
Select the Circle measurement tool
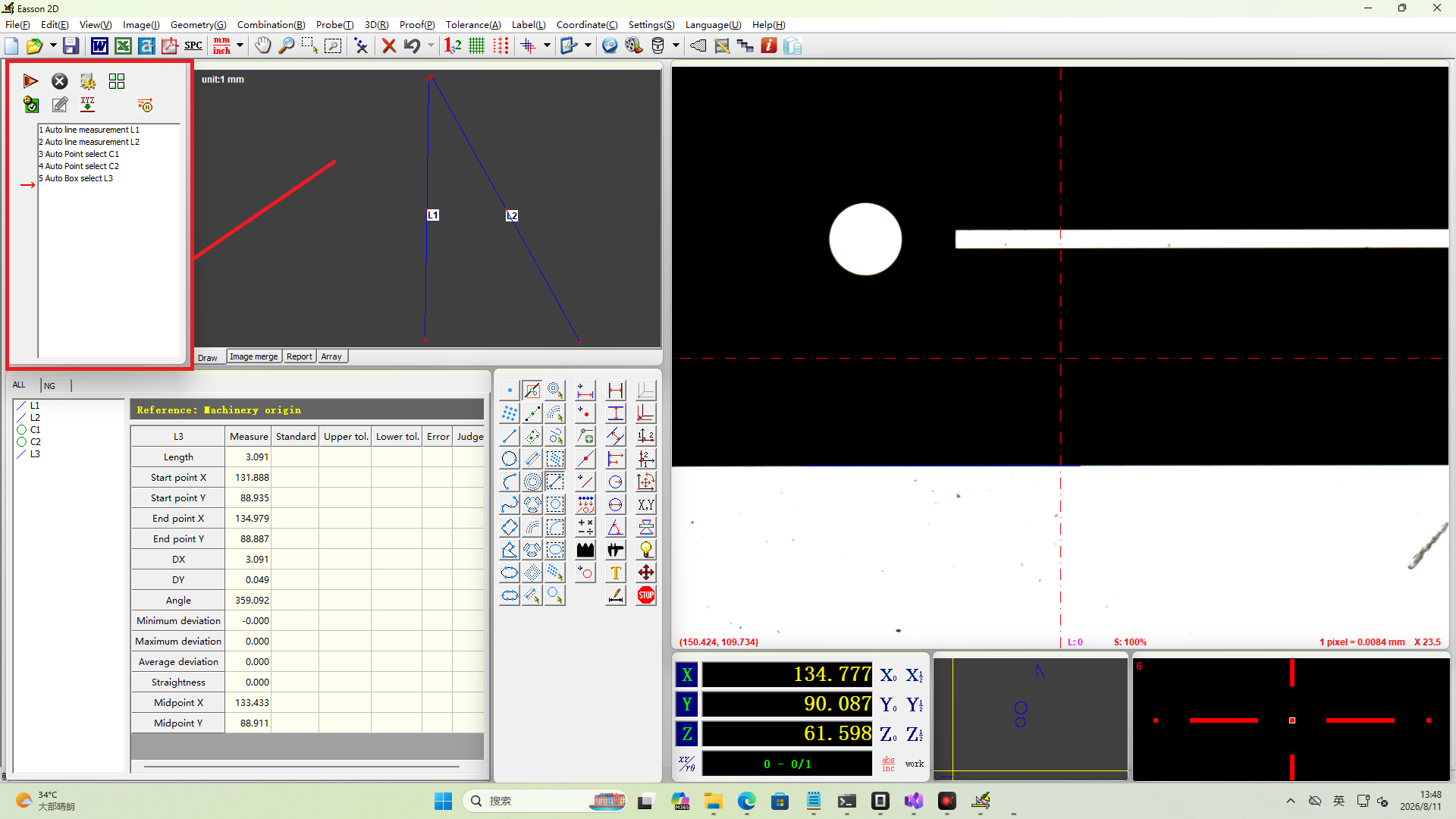tap(510, 460)
